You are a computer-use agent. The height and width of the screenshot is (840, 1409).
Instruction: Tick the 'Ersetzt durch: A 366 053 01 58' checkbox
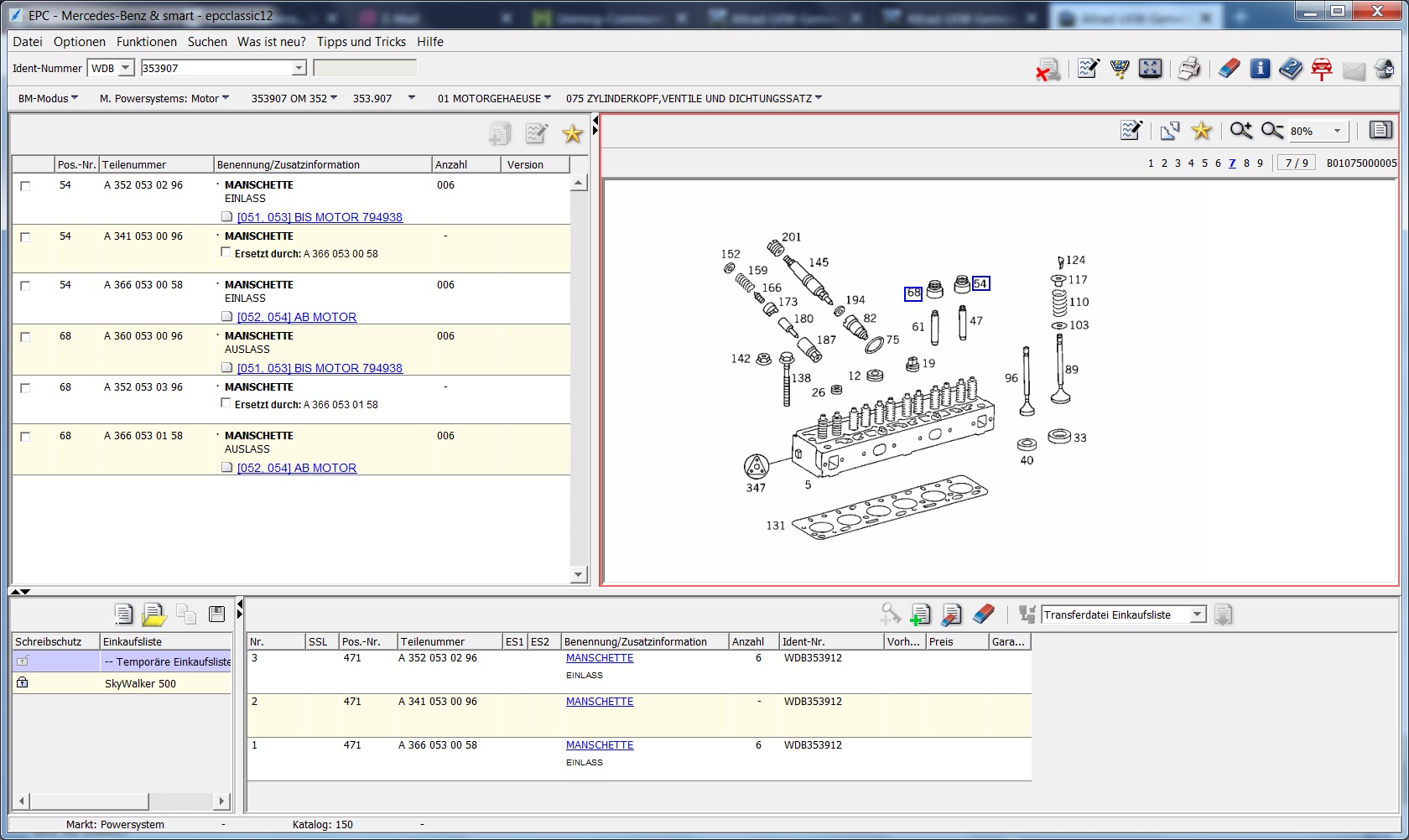226,403
